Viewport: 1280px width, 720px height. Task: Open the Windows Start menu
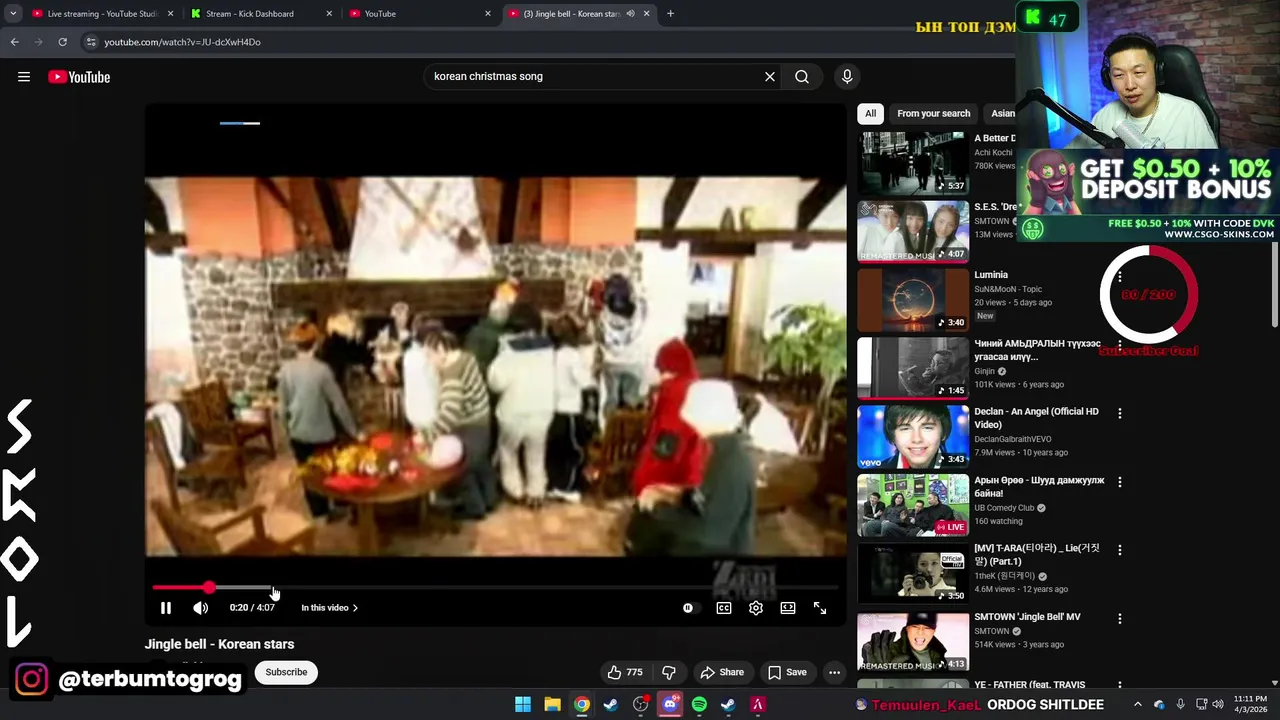[523, 705]
